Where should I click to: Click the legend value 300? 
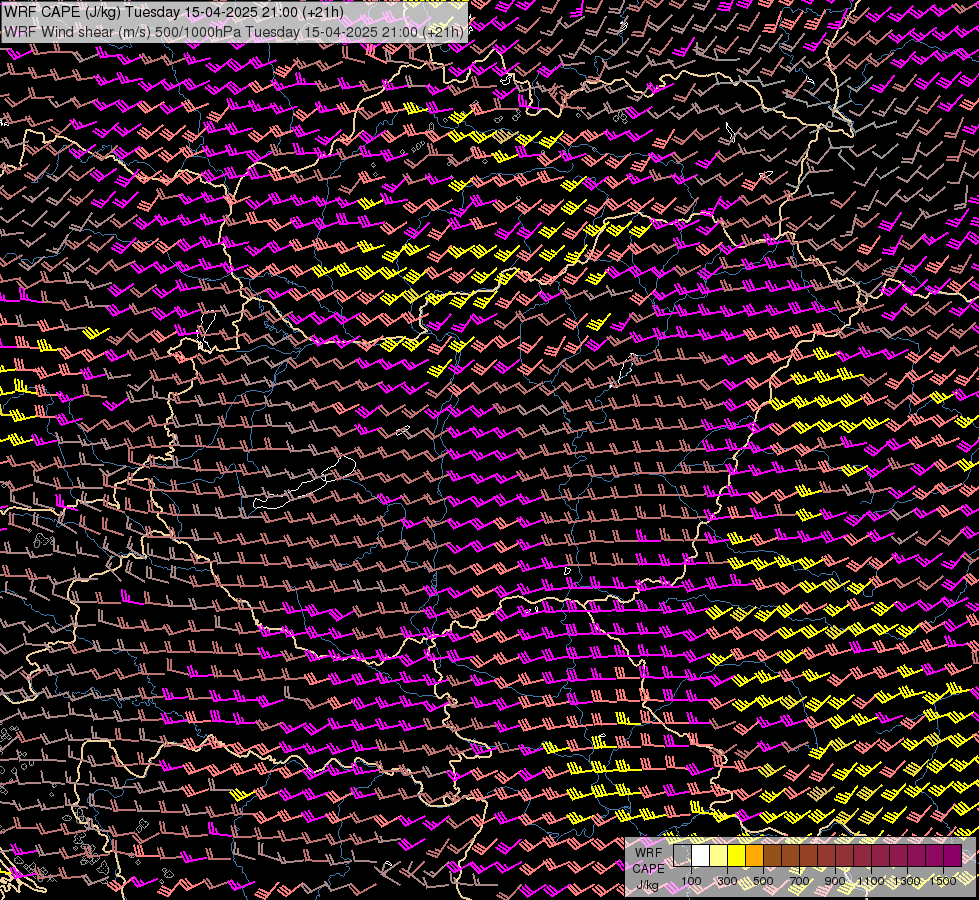[x=727, y=881]
